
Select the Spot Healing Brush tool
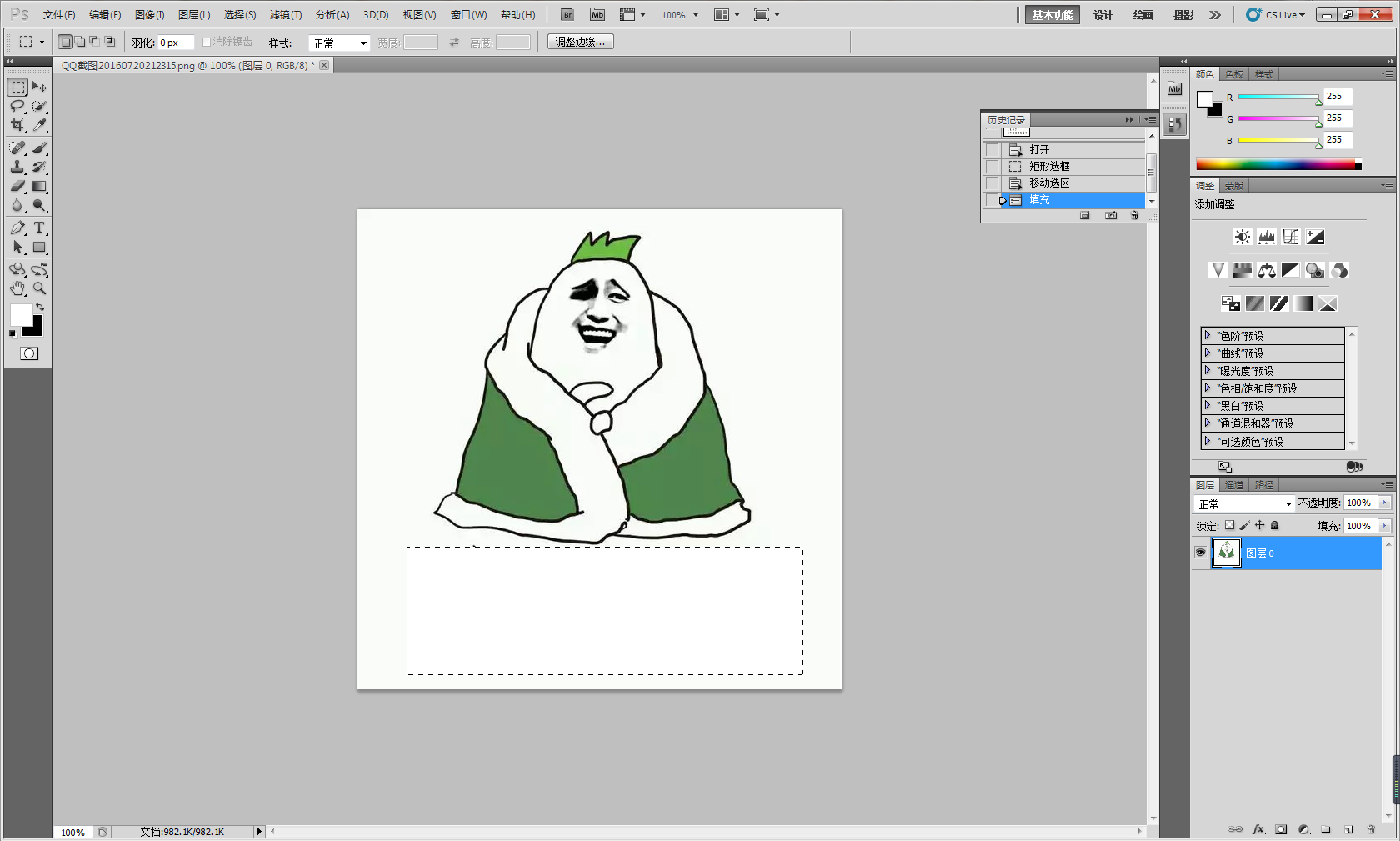coord(17,148)
